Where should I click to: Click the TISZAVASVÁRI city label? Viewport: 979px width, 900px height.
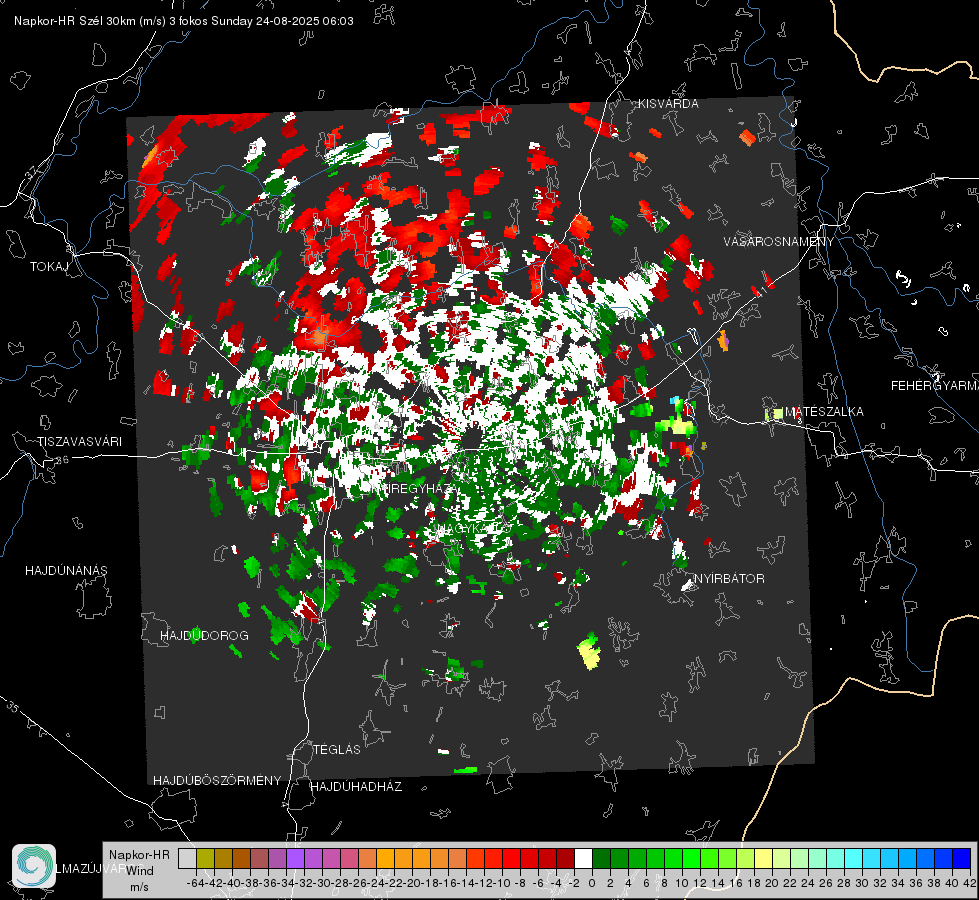coord(79,442)
